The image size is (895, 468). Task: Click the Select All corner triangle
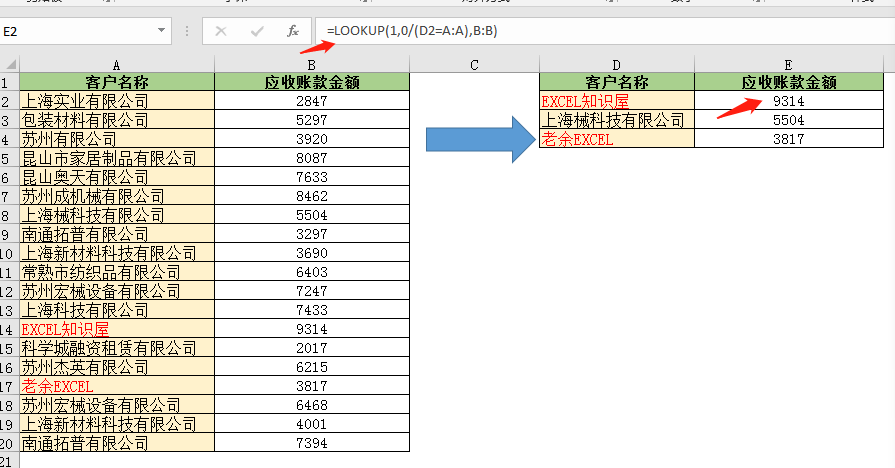pos(10,64)
